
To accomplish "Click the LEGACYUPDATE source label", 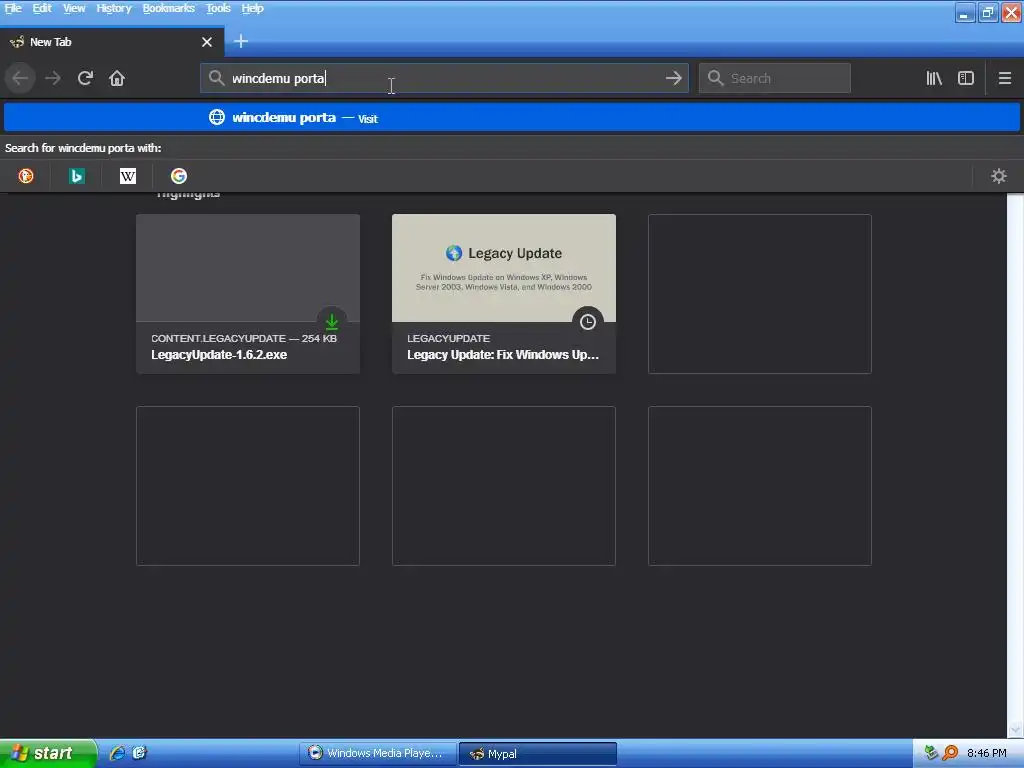I will pos(448,338).
